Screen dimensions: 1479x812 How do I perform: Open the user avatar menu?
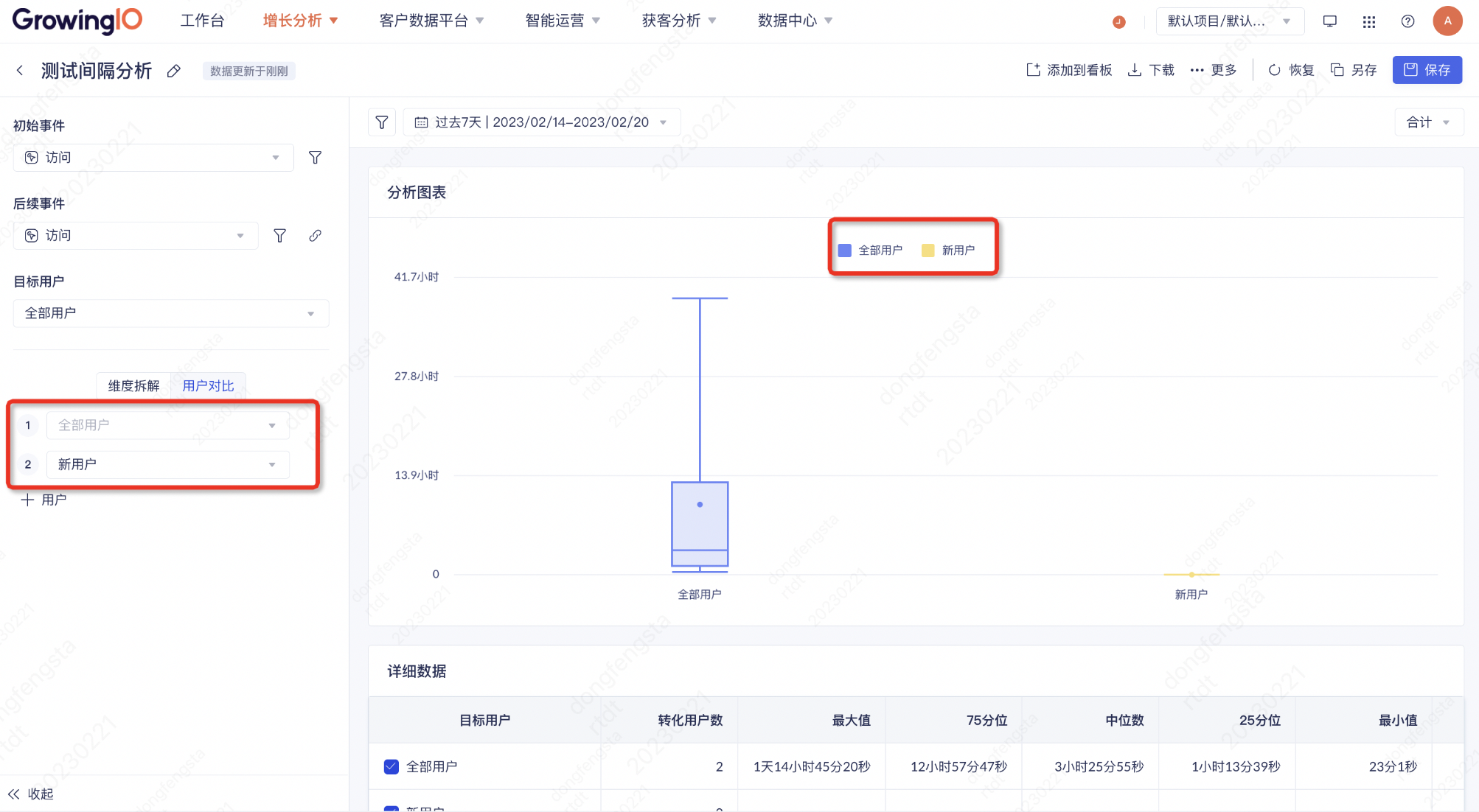pyautogui.click(x=1447, y=21)
